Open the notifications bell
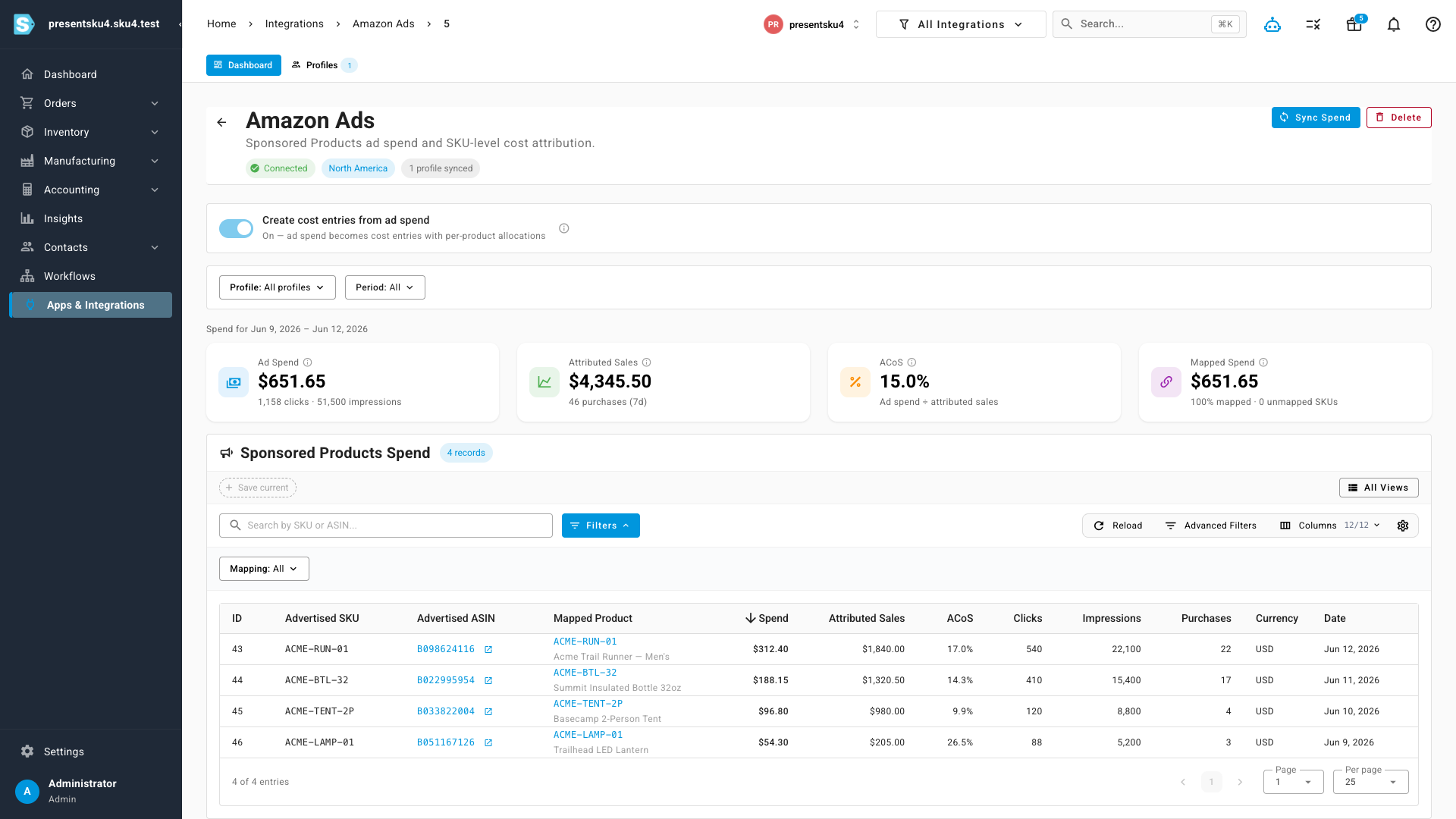The width and height of the screenshot is (1456, 819). coord(1394,24)
